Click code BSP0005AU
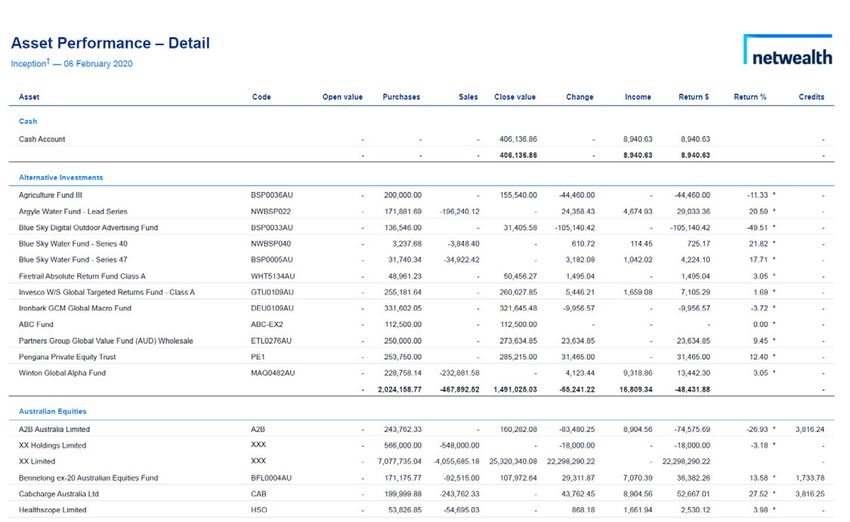 272,260
